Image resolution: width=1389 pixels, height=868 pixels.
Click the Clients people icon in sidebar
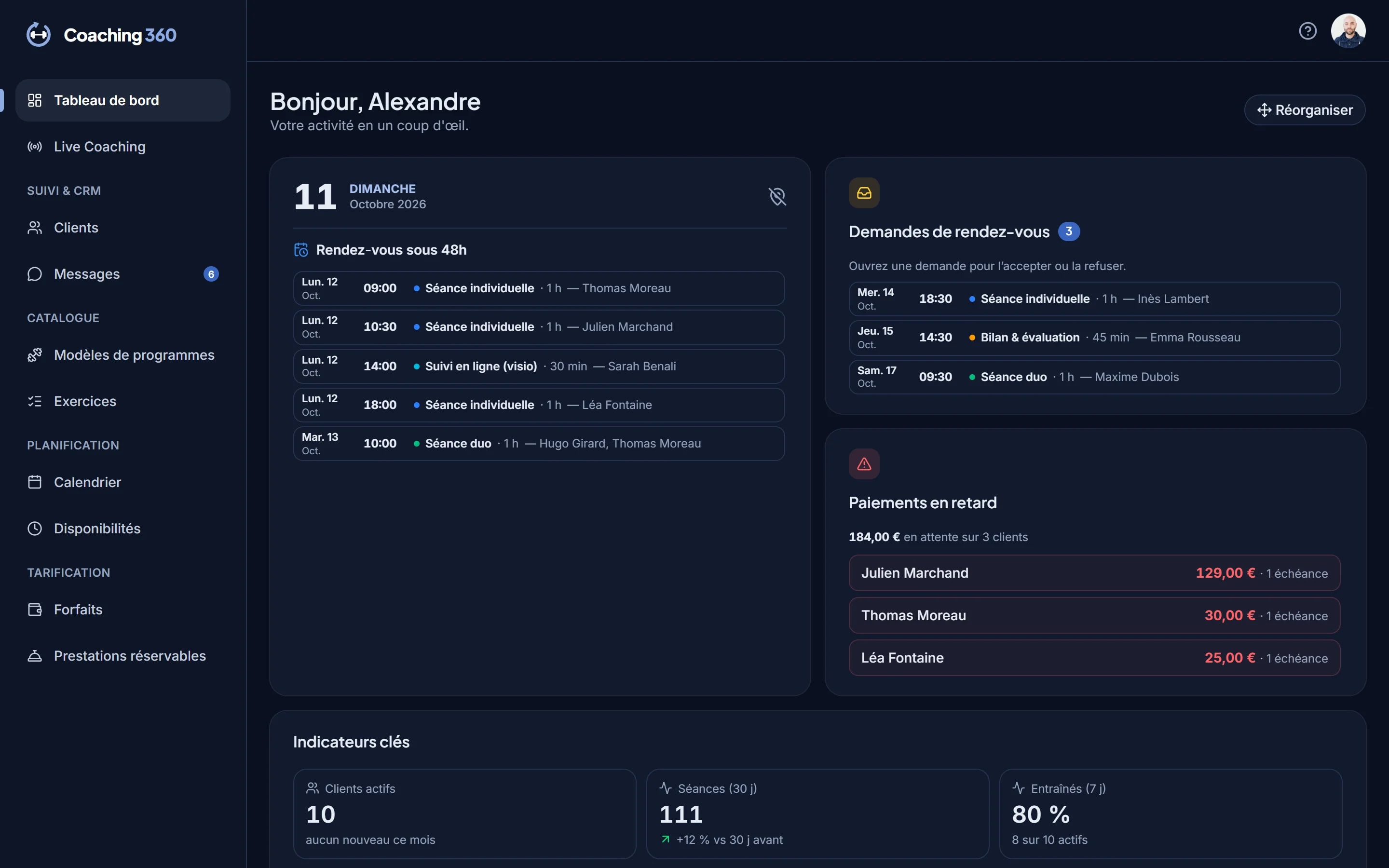pos(35,227)
